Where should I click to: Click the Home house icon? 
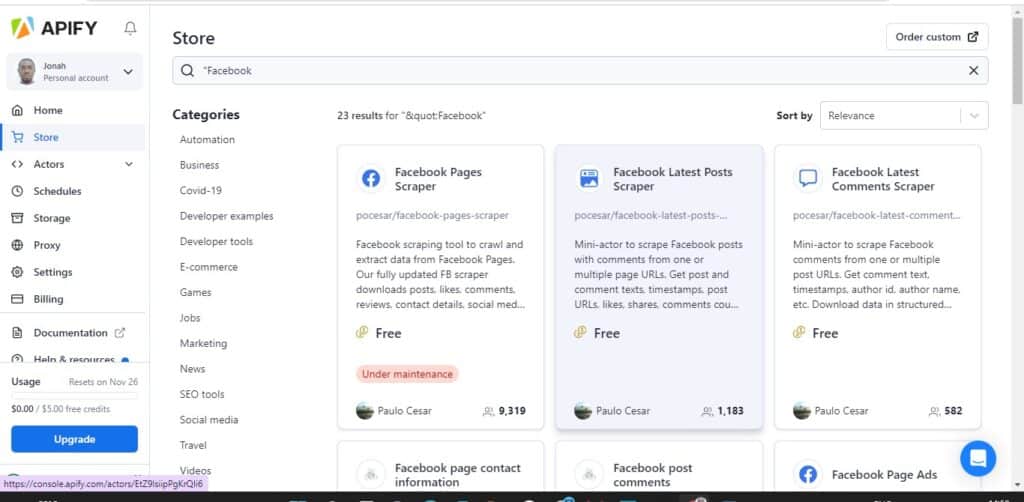pos(18,110)
